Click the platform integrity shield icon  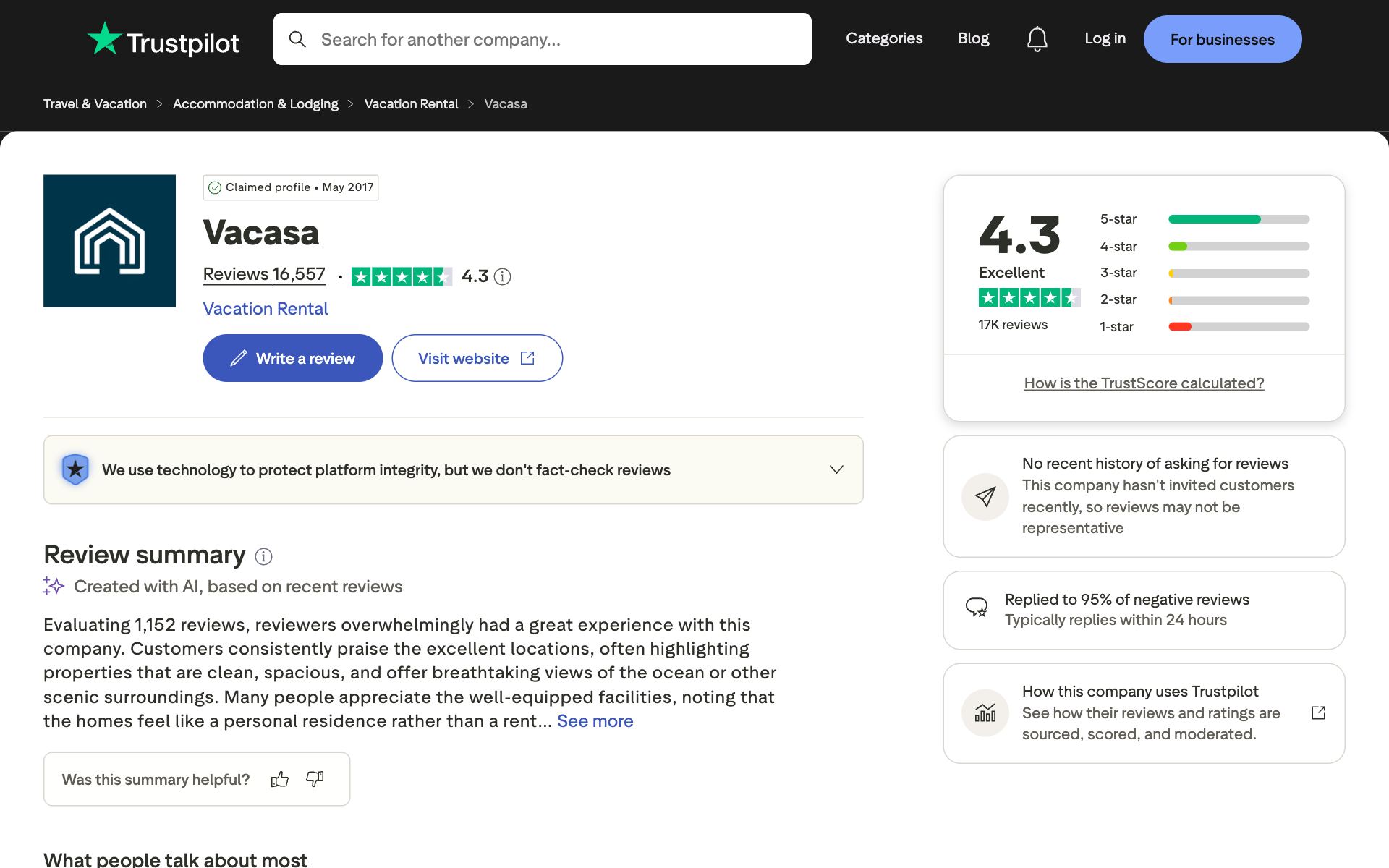click(x=75, y=469)
